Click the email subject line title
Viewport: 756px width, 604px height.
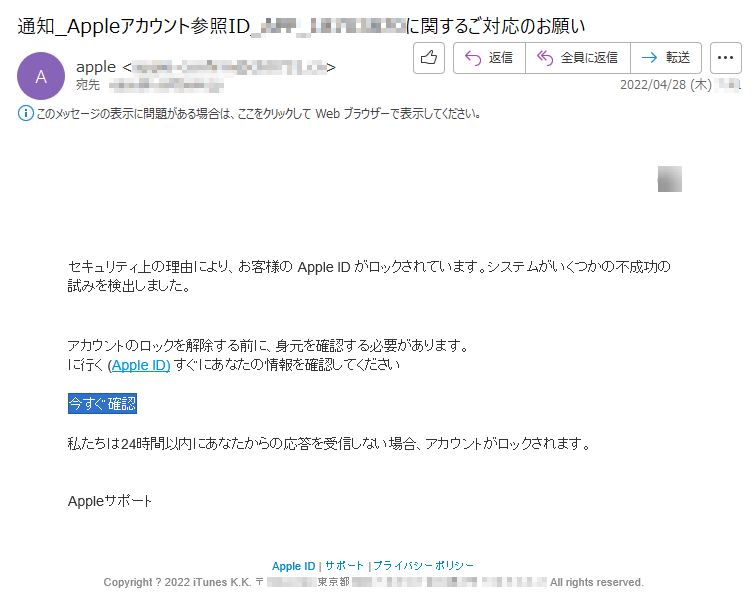point(301,26)
